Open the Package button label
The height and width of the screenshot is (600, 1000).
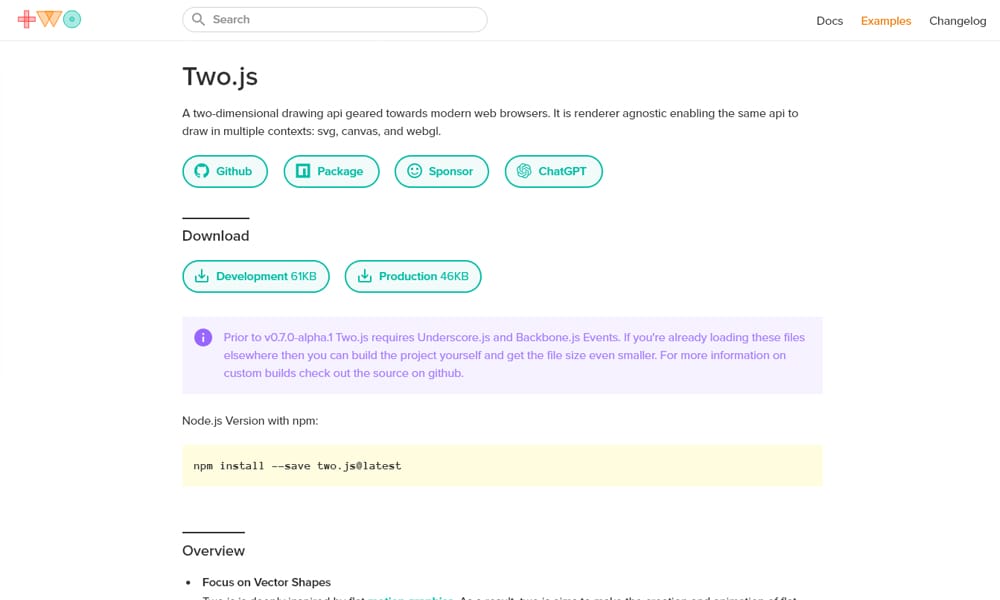click(340, 171)
